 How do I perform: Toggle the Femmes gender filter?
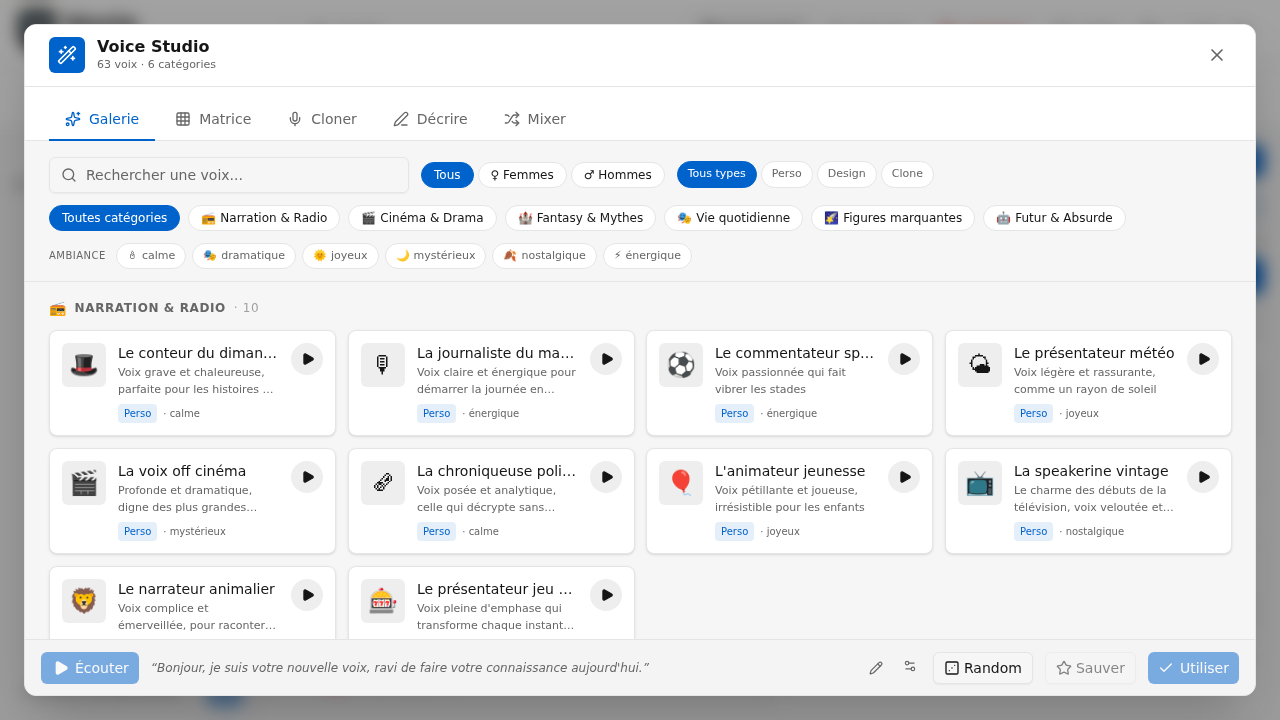click(522, 175)
